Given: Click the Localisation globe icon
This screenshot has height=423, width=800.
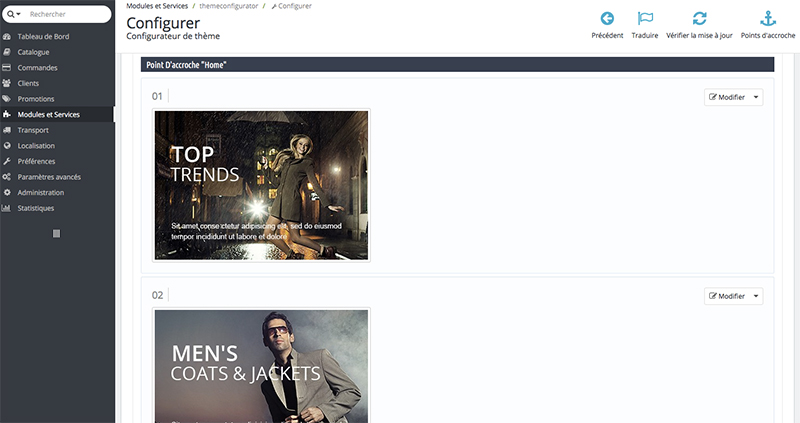Looking at the screenshot, I should [7, 145].
